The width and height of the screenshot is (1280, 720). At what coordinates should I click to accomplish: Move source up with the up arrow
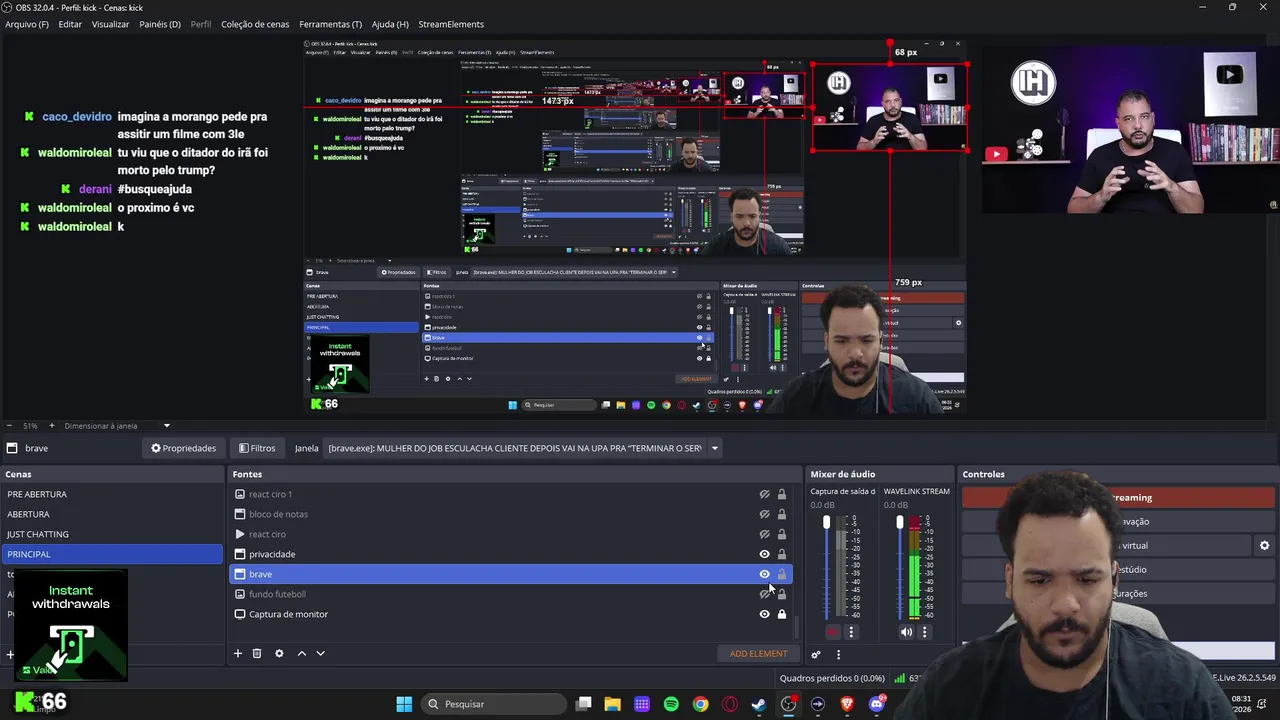301,653
